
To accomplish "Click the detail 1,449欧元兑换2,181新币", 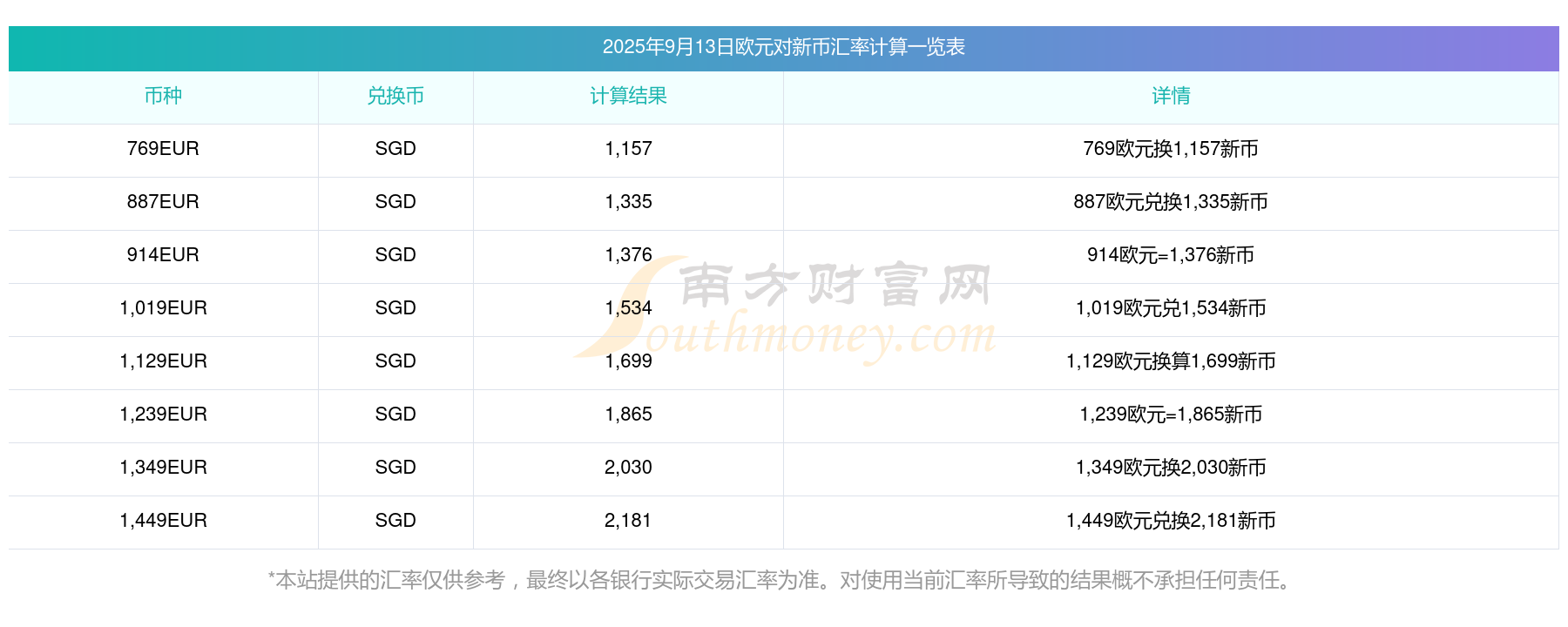I will [x=1171, y=521].
